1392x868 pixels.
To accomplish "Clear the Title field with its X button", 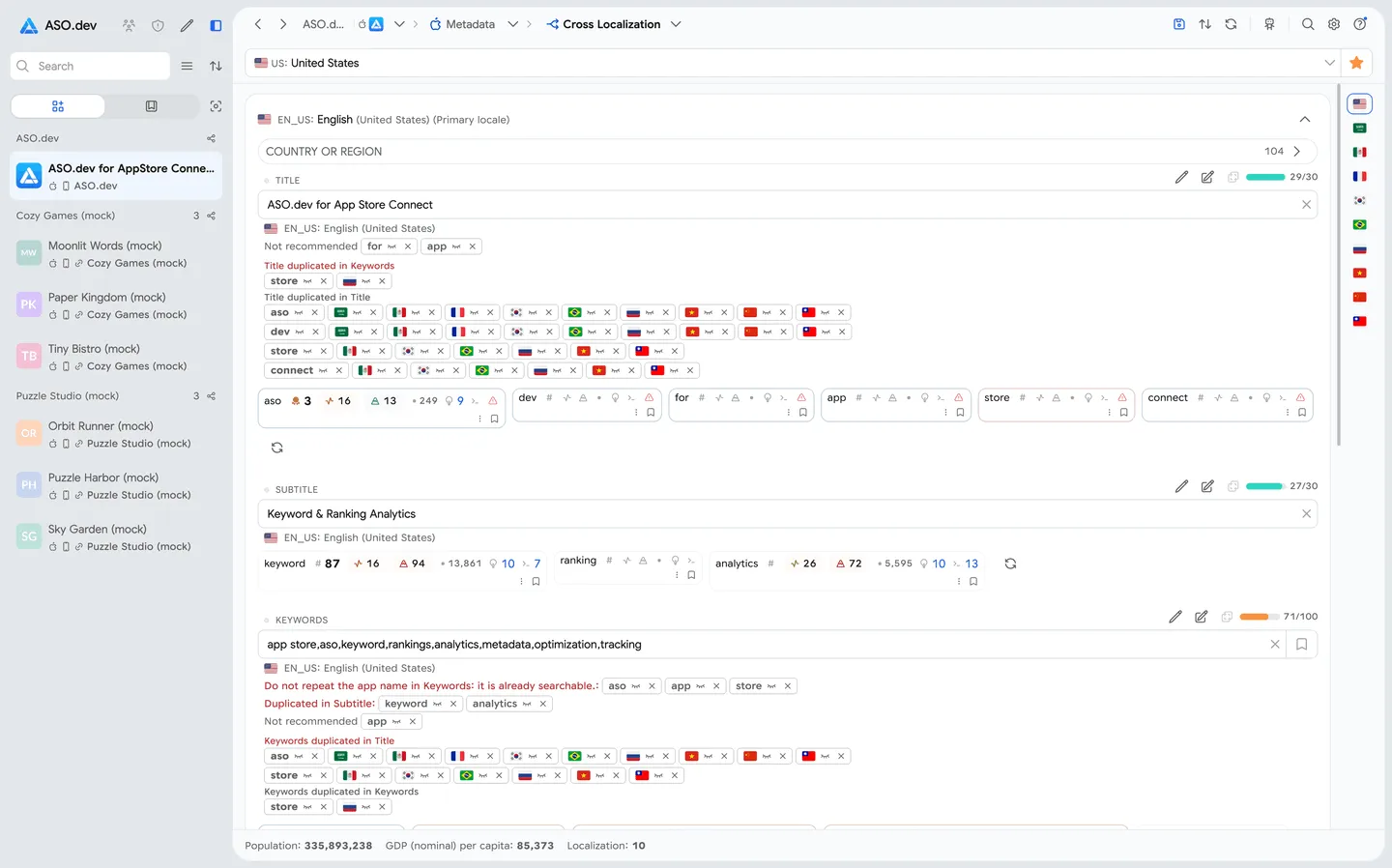I will 1306,205.
